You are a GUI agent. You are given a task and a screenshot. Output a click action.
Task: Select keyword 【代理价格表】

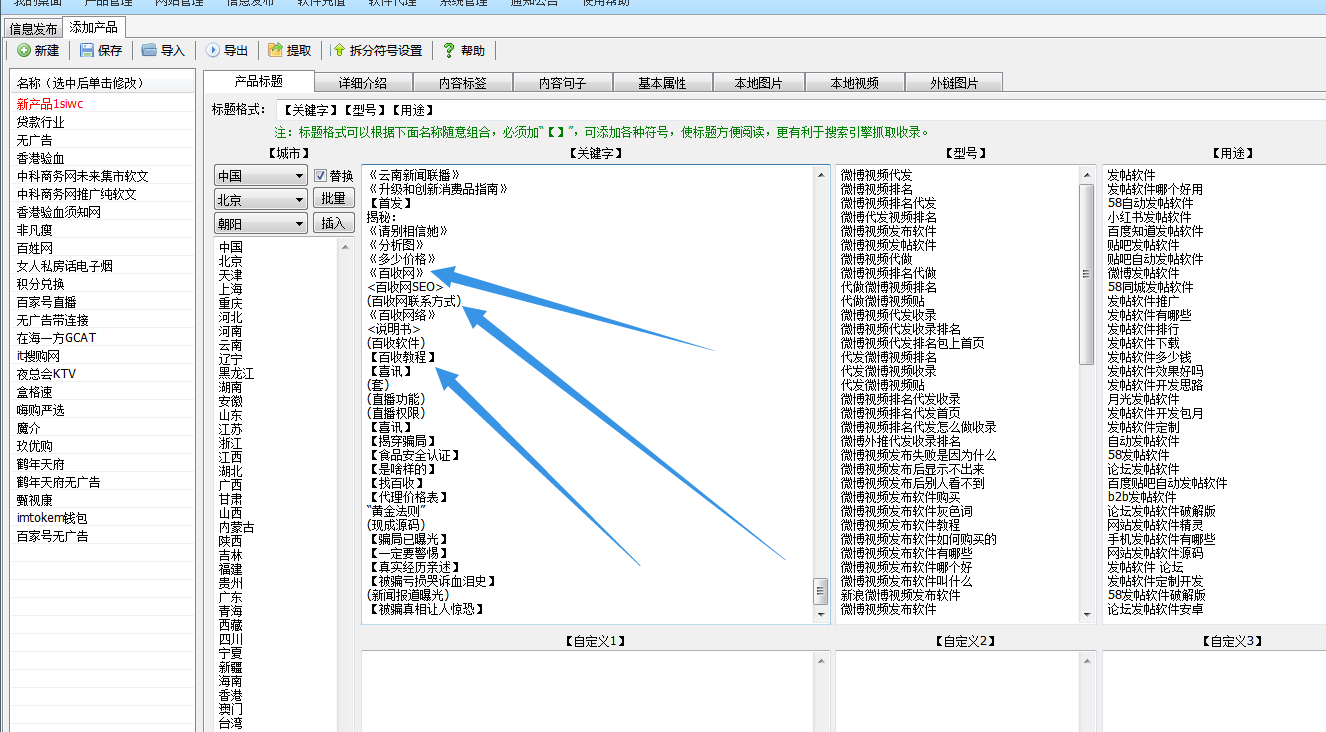[408, 497]
